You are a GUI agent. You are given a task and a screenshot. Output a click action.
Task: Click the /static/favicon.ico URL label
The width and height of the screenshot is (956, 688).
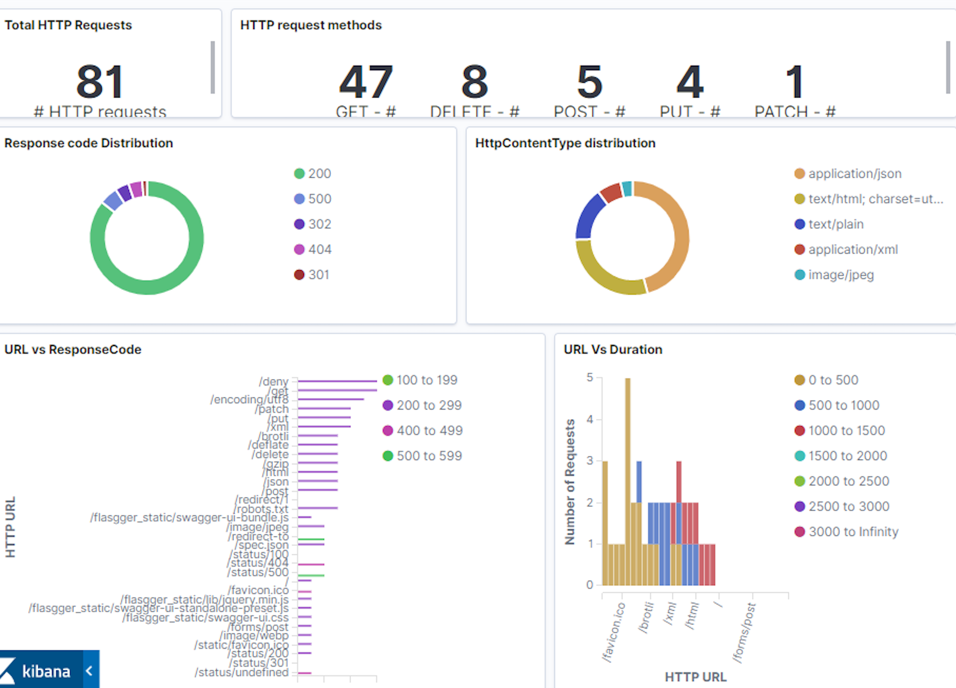tap(241, 645)
